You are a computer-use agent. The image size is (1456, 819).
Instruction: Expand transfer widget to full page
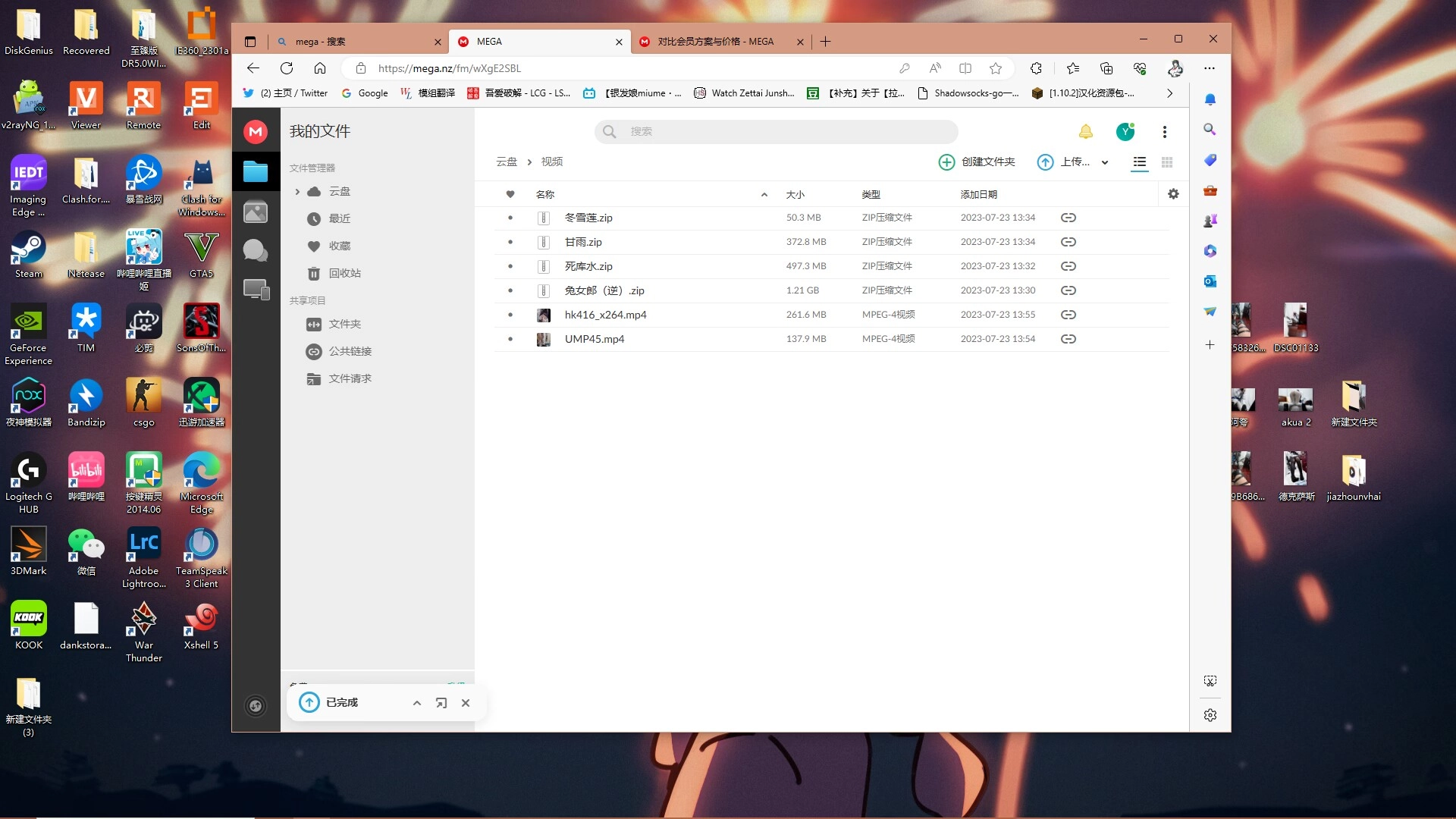click(x=441, y=703)
